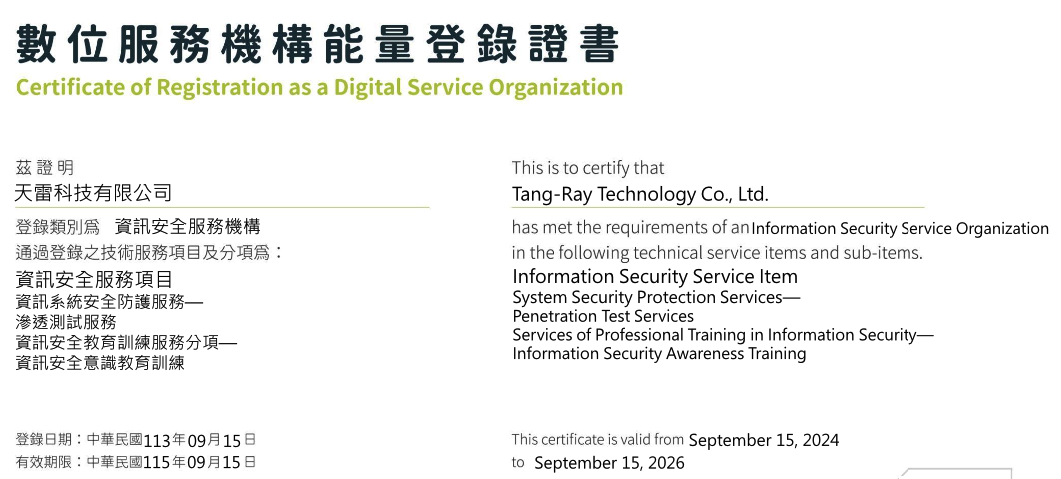Image resolution: width=1061 pixels, height=479 pixels.
Task: Click 'This is to certify that' text
Action: [588, 168]
